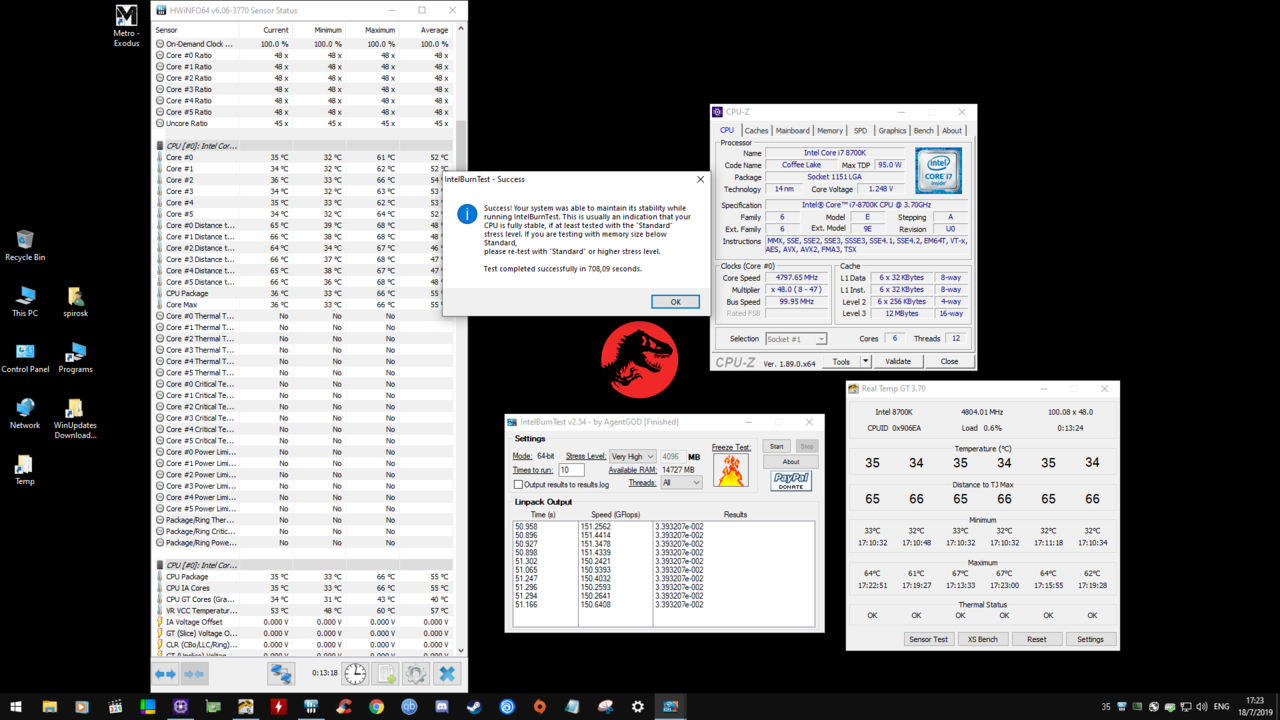Switch to the Bench tab in CPU-Z
1280x720 pixels.
pyautogui.click(x=923, y=130)
